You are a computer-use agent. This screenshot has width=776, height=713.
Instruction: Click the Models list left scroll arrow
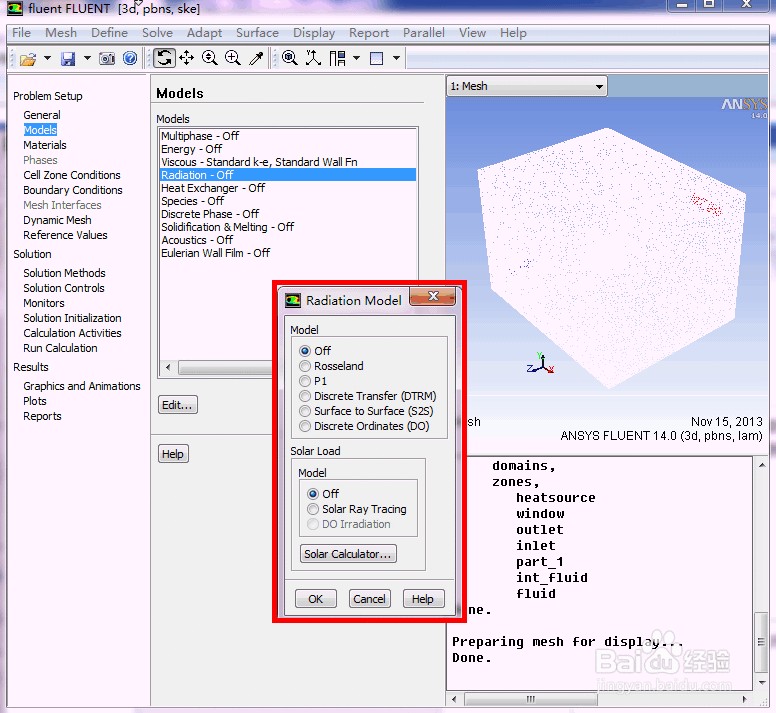coord(168,367)
